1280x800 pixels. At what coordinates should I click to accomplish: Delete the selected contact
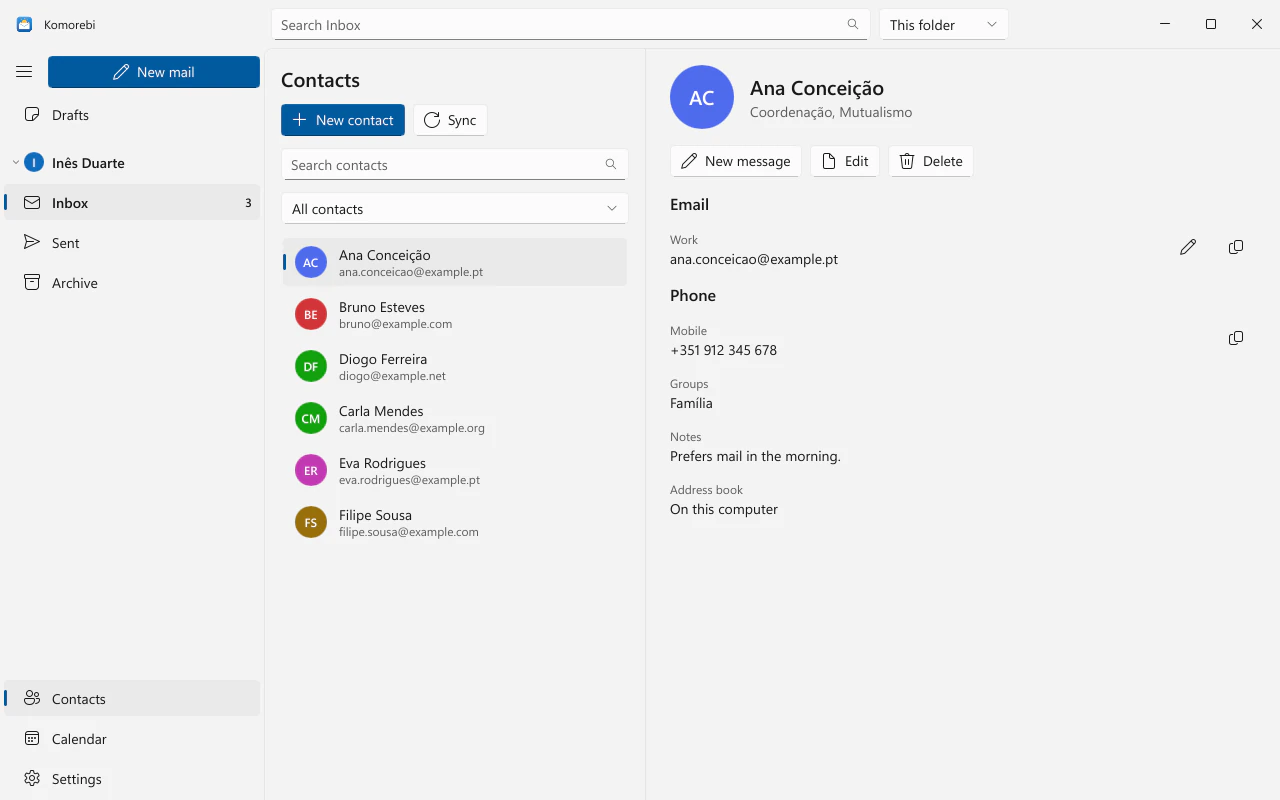click(931, 161)
